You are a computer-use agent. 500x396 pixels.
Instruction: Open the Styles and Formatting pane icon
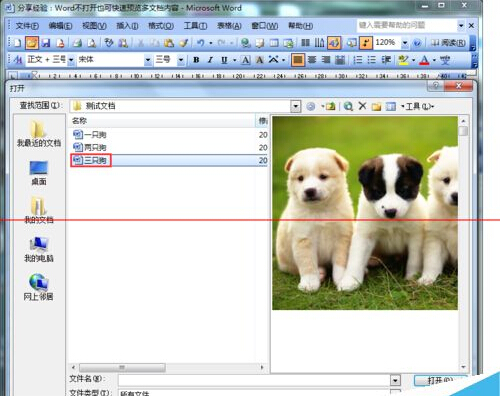pyautogui.click(x=18, y=60)
